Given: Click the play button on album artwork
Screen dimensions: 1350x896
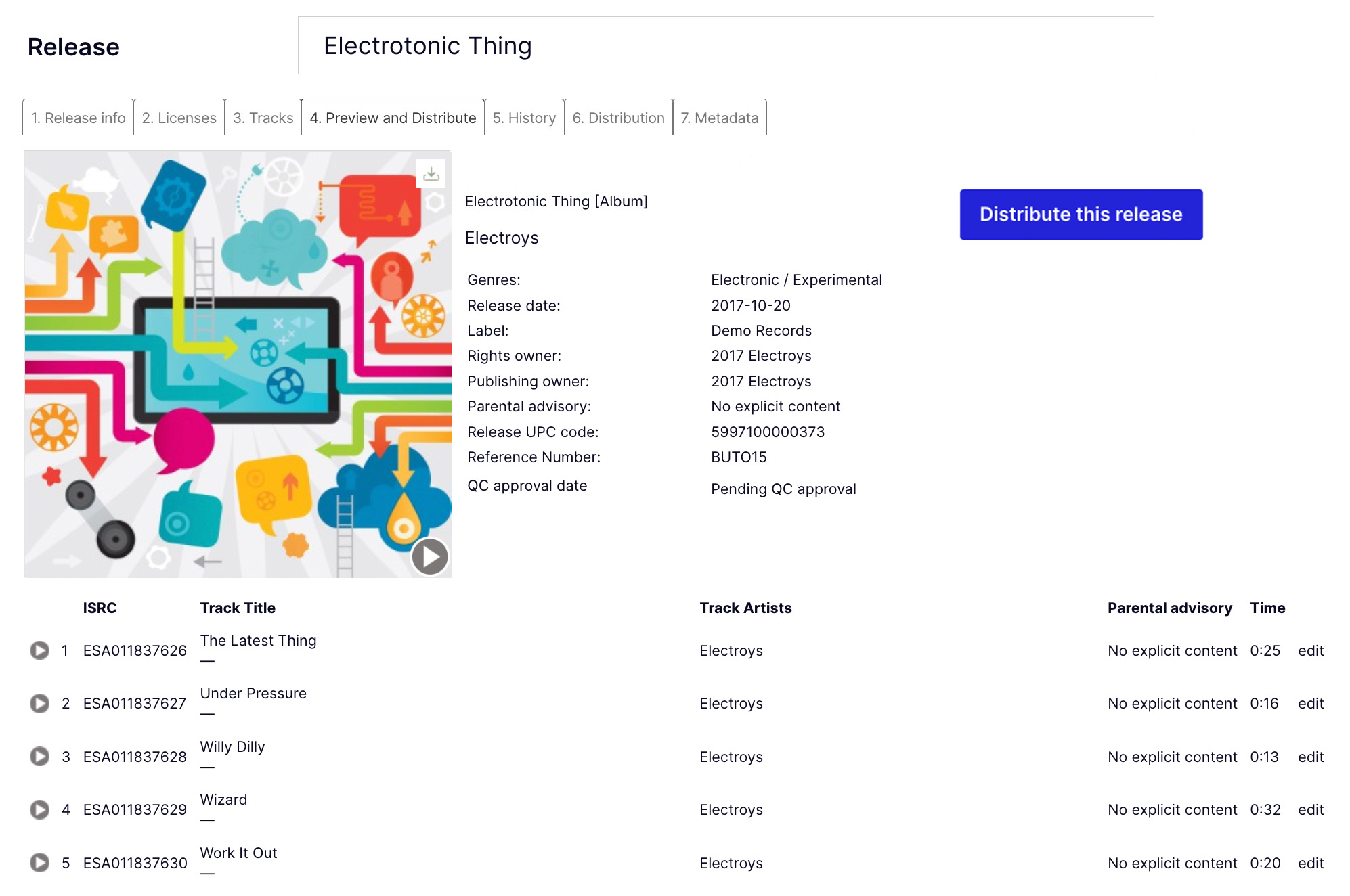Looking at the screenshot, I should (x=432, y=557).
